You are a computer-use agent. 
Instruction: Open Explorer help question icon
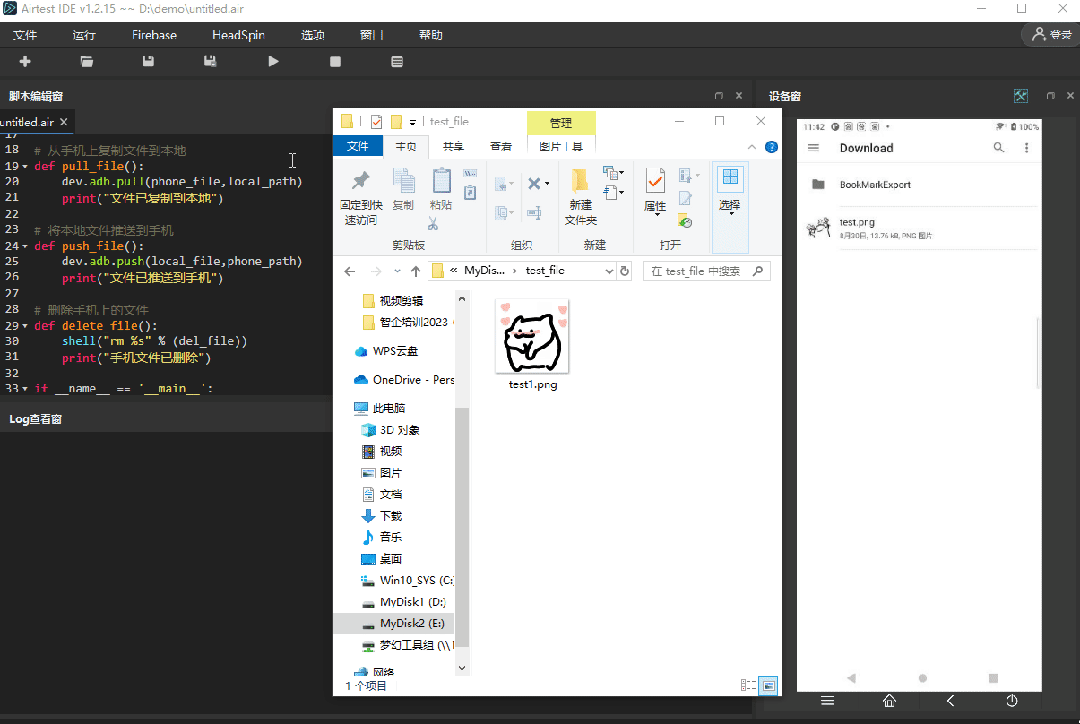point(771,147)
